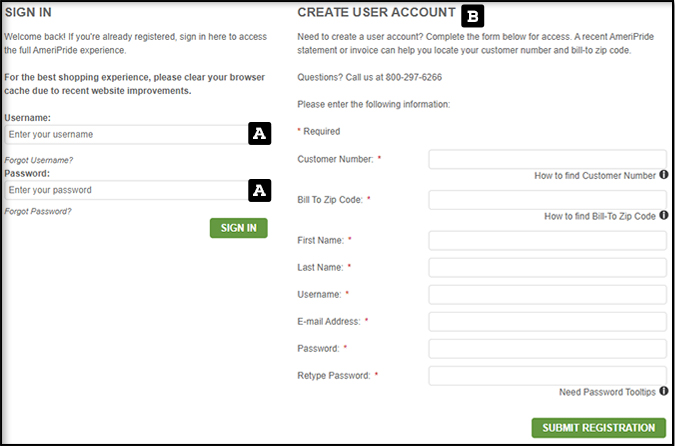
Task: Open the How to find Bill-To Zip Code link
Action: [599, 216]
